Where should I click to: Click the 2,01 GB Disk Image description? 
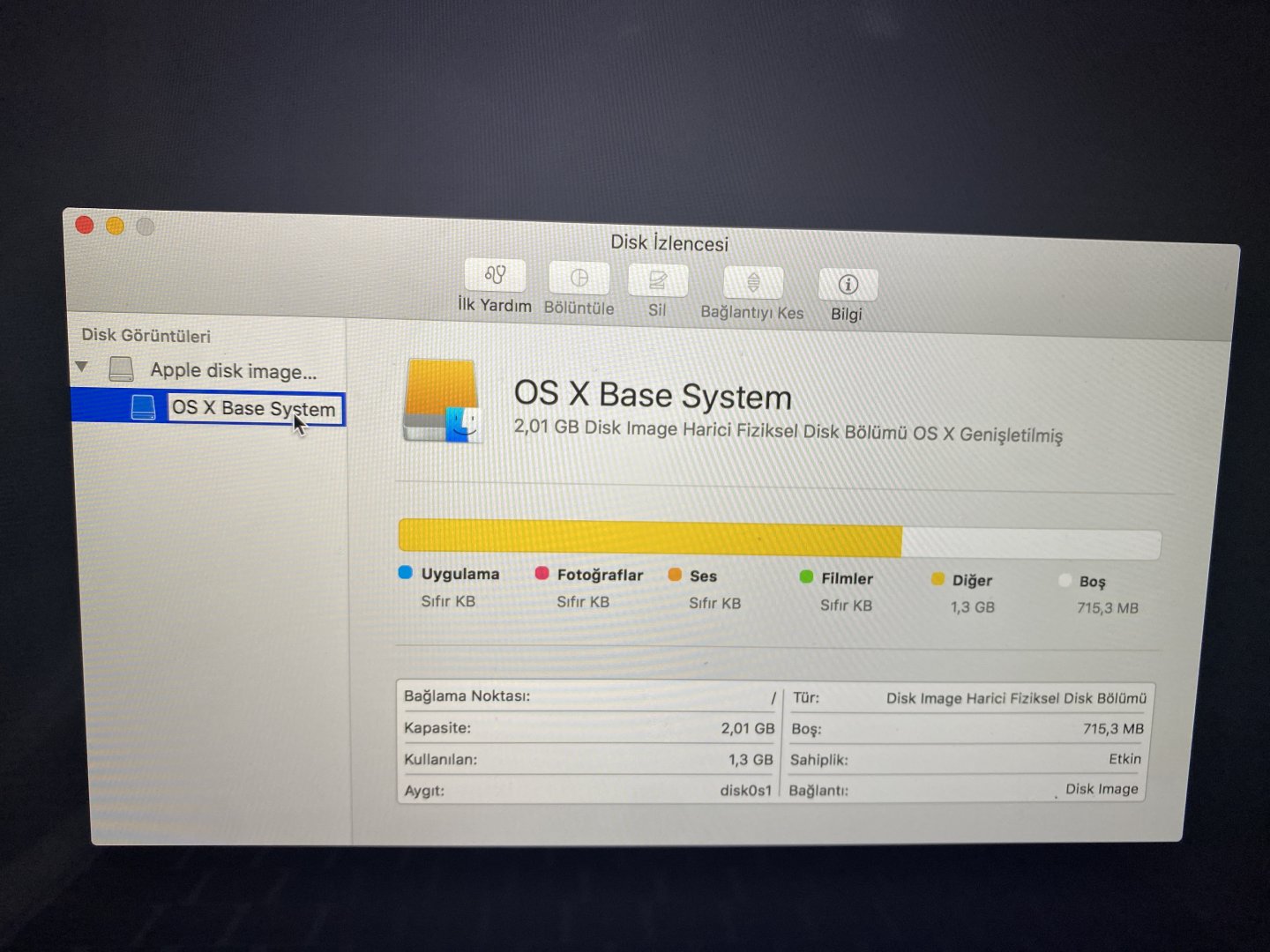[x=788, y=432]
